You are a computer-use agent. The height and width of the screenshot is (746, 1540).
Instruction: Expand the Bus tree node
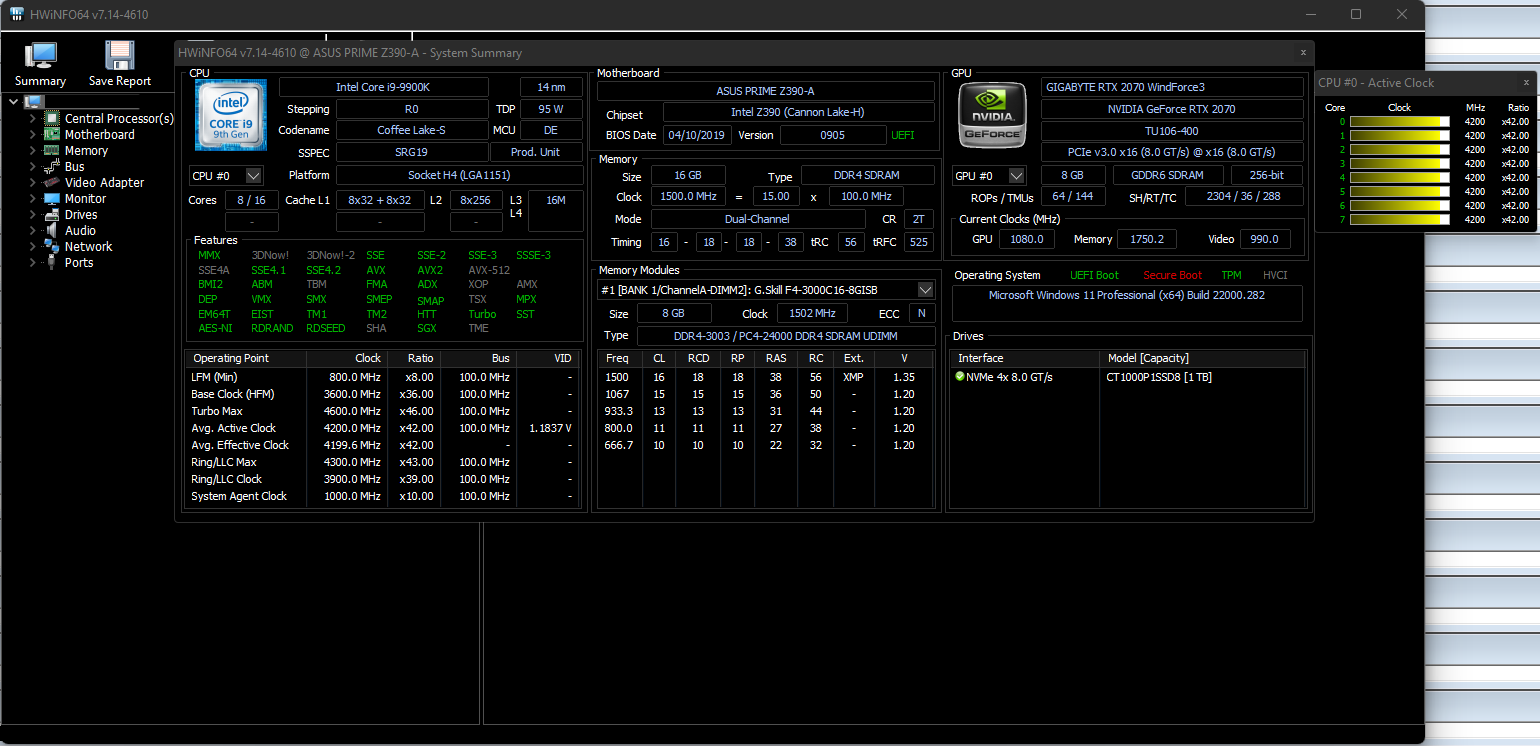(32, 166)
